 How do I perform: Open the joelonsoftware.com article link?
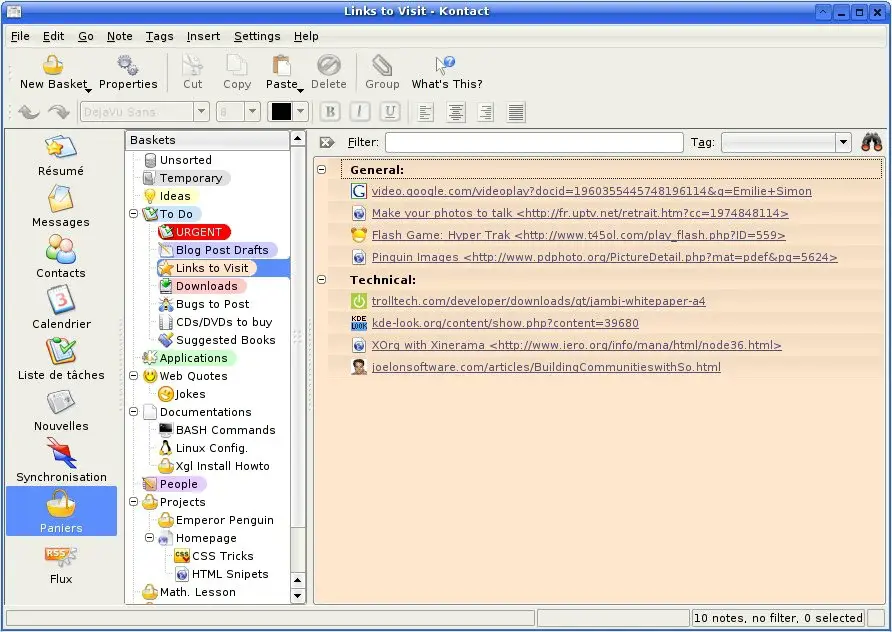coord(546,367)
